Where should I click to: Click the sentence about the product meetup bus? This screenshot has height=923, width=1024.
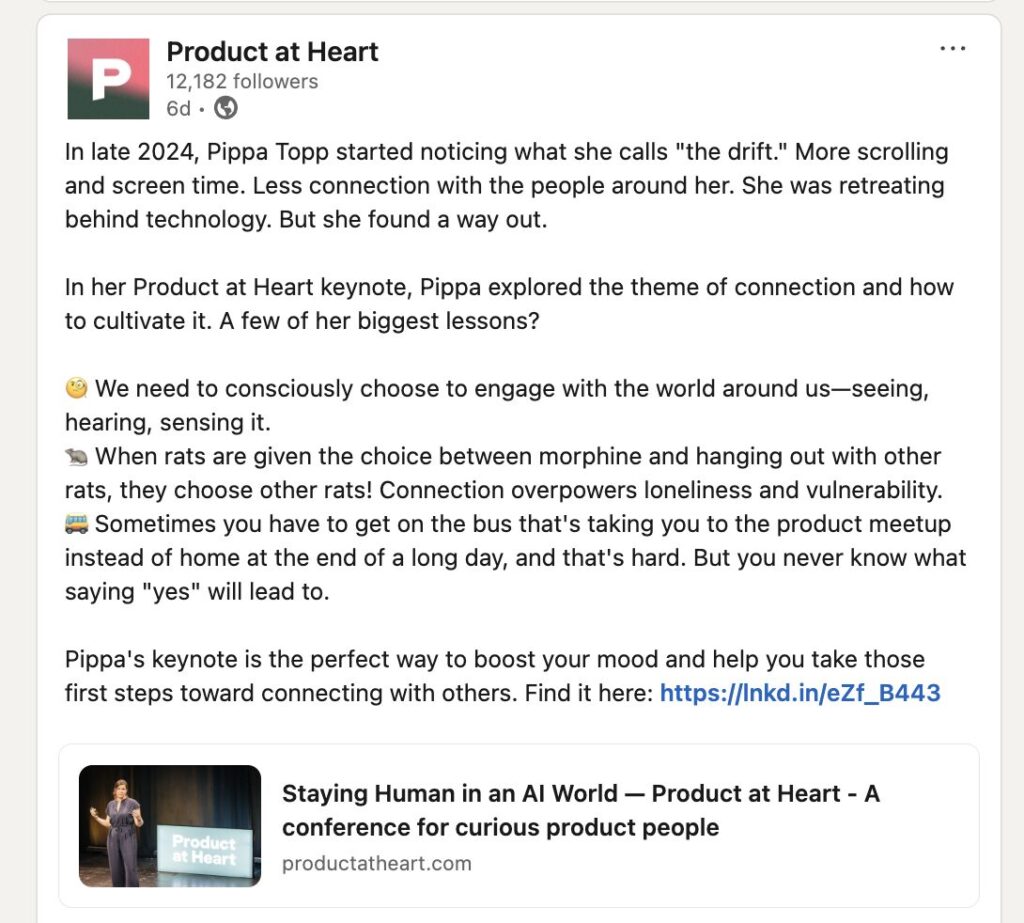pyautogui.click(x=516, y=558)
